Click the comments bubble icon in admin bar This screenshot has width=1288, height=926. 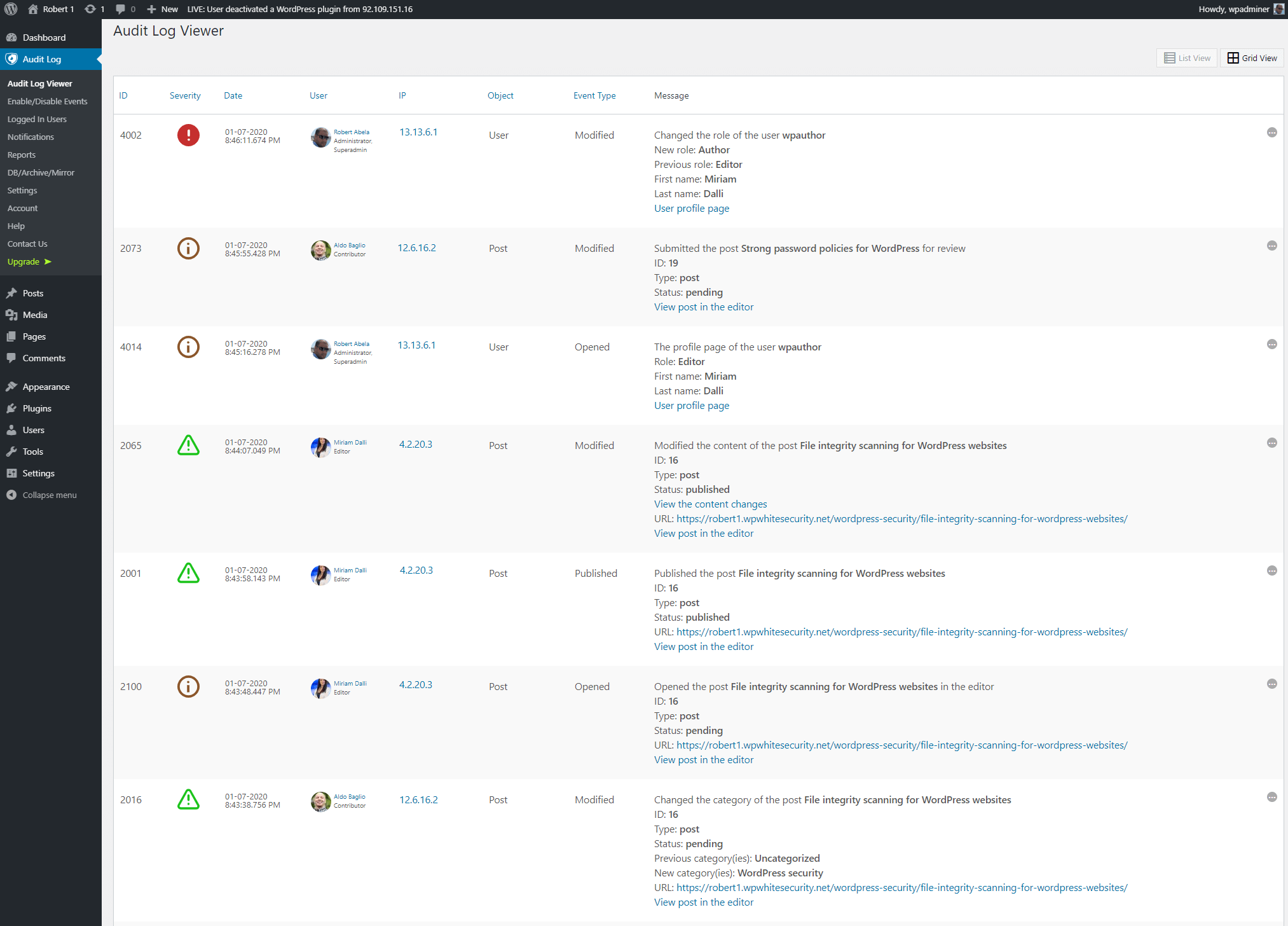[x=120, y=9]
